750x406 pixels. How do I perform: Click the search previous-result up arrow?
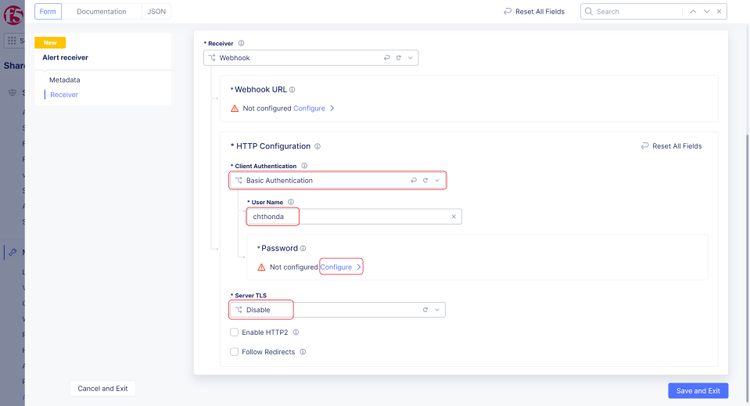point(694,12)
